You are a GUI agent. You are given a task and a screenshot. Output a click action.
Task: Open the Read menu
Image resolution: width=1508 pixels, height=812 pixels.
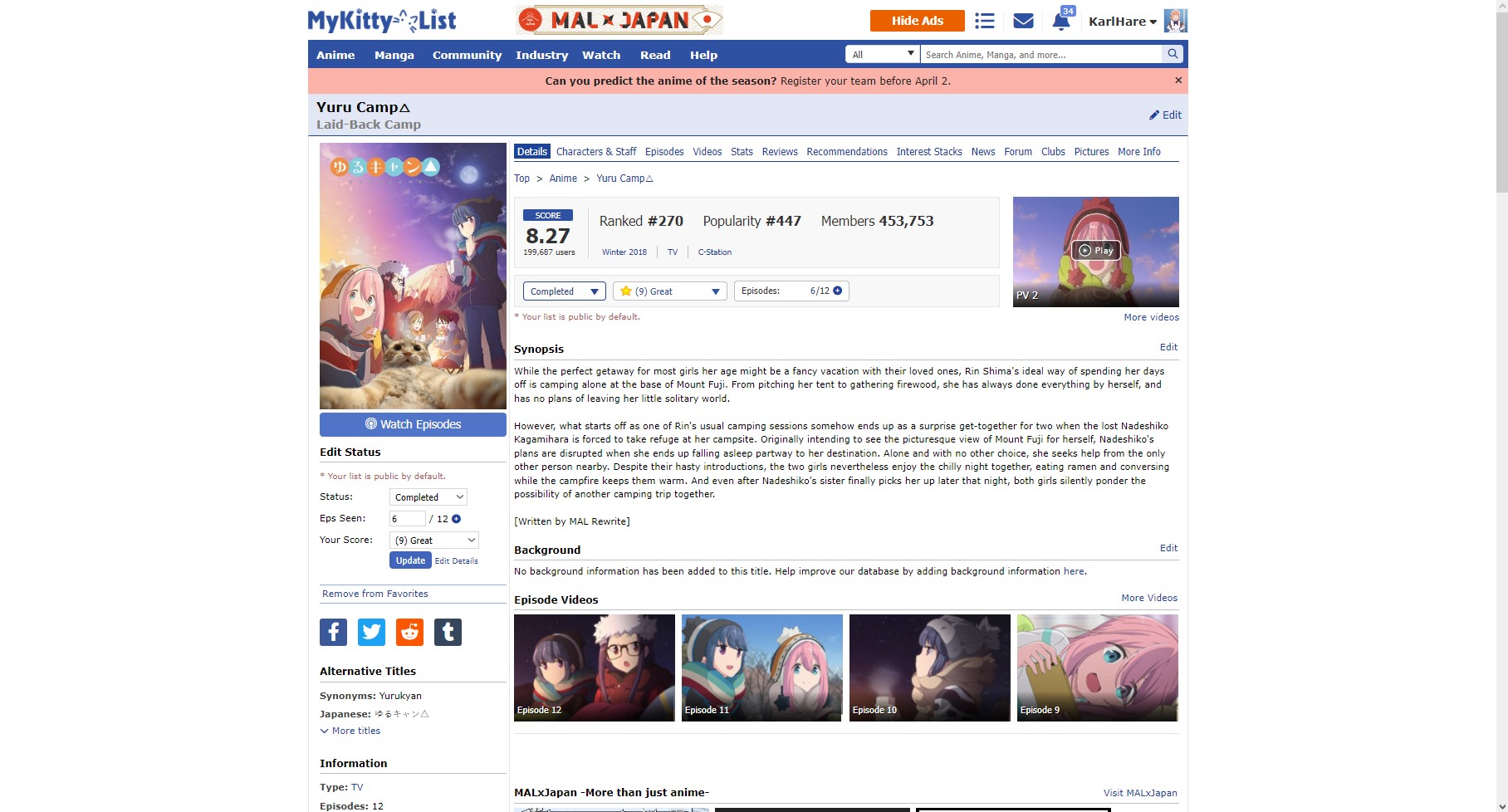click(655, 55)
